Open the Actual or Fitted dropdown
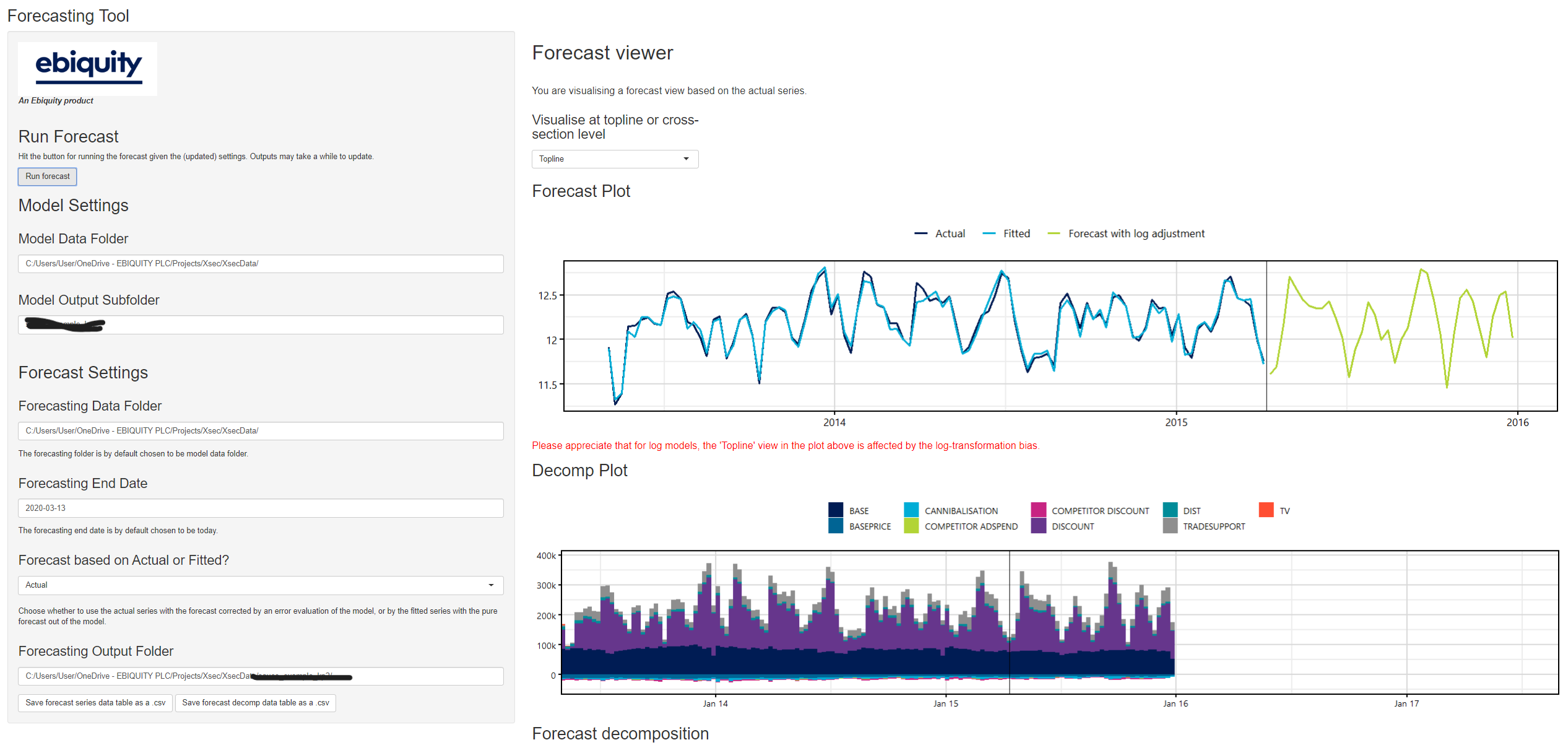Image resolution: width=1568 pixels, height=745 pixels. (260, 585)
